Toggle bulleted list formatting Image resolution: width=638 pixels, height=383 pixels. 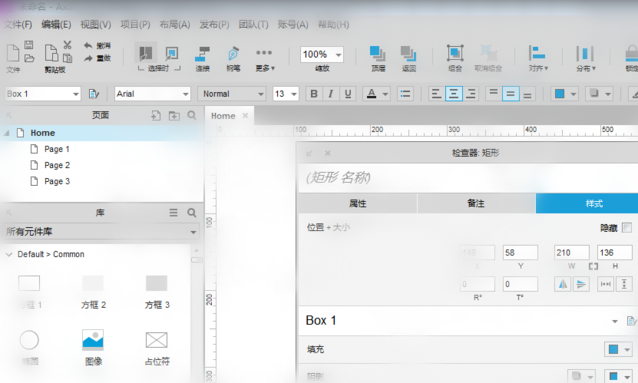(405, 94)
